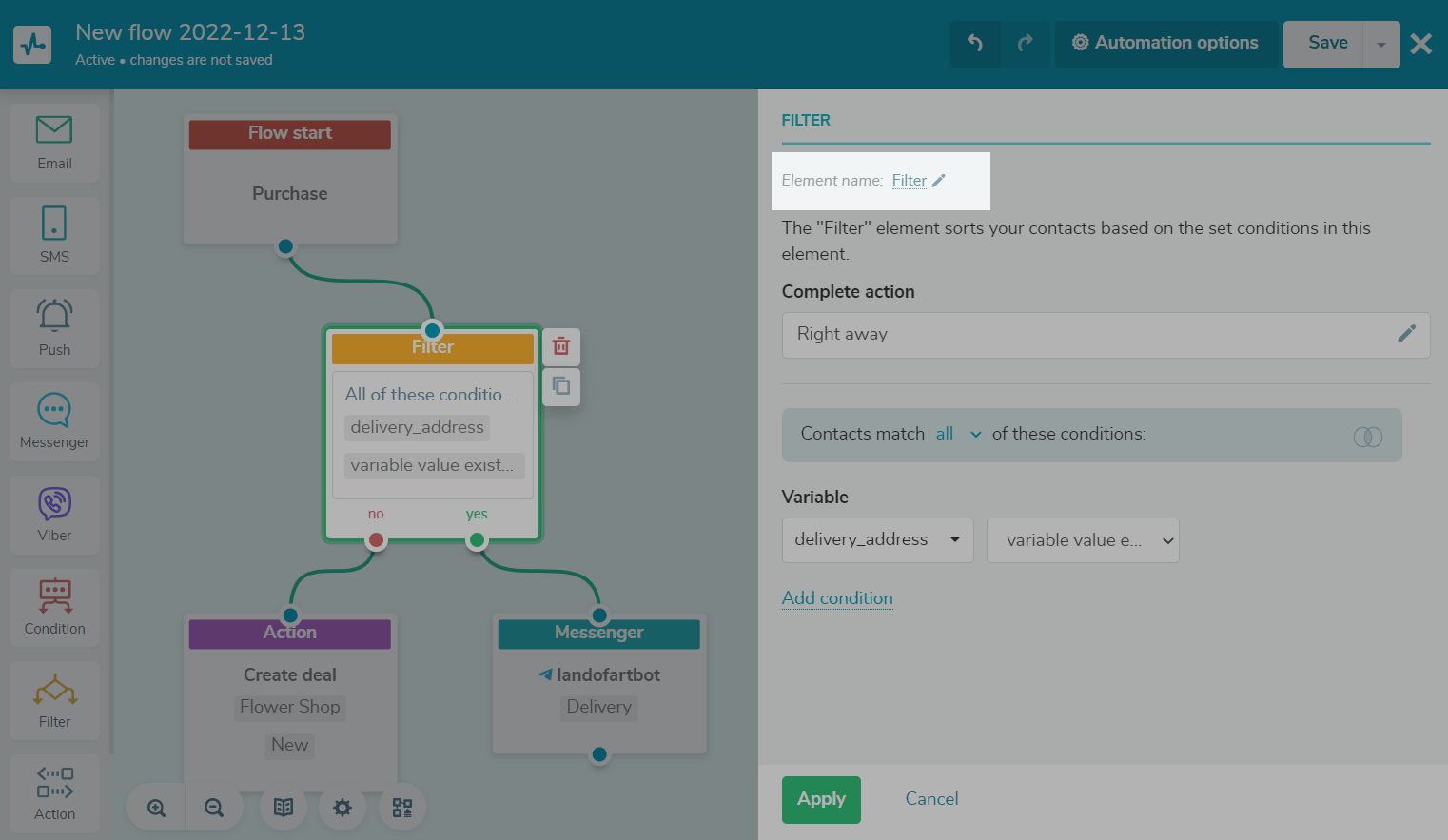The width and height of the screenshot is (1448, 840).
Task: Open Automation options menu
Action: tap(1165, 44)
